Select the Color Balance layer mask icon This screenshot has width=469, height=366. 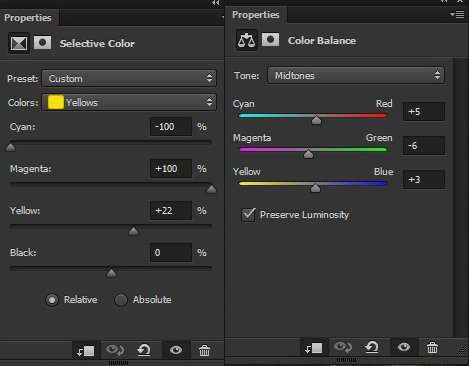(270, 40)
